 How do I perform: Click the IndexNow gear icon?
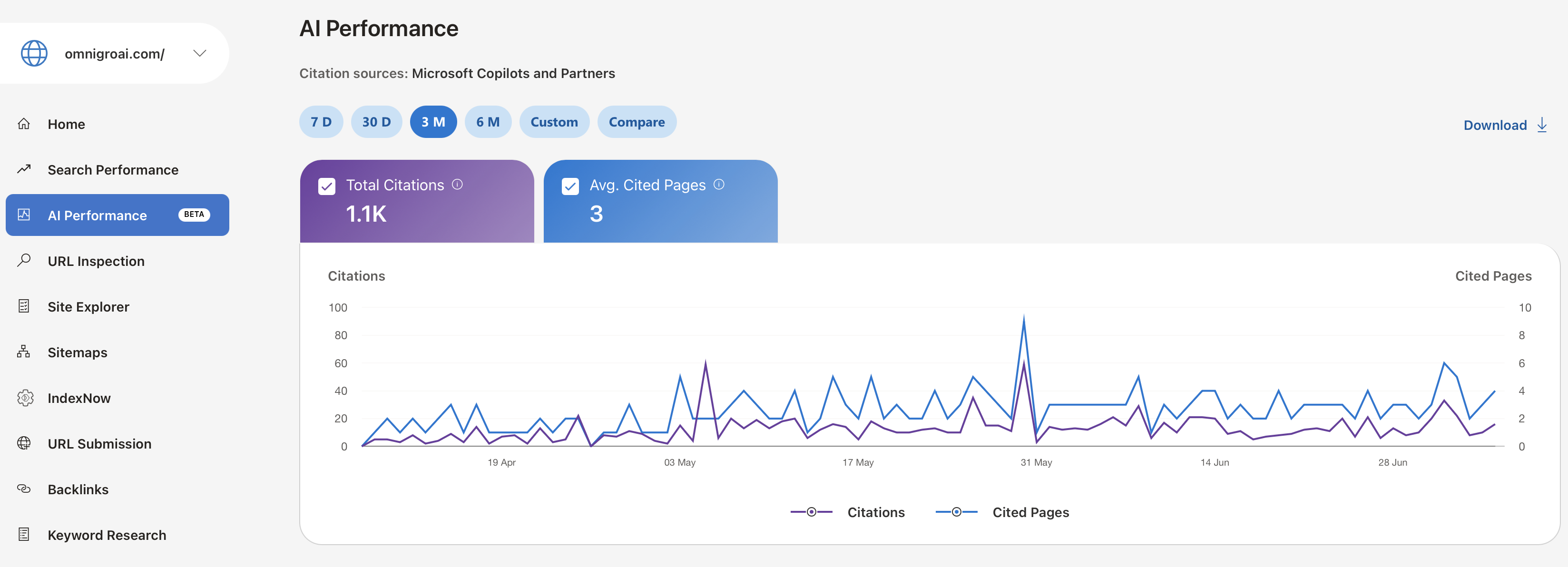coord(25,398)
